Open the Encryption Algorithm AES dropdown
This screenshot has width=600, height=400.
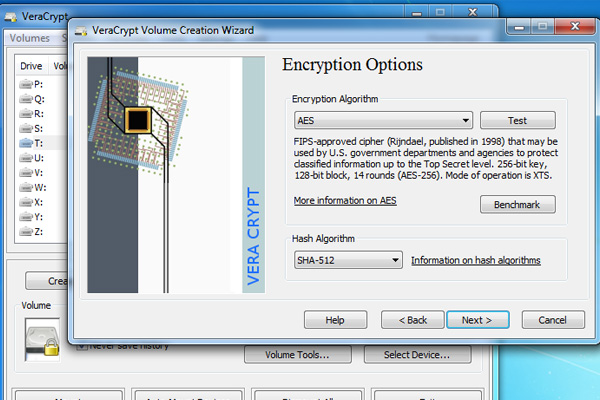383,121
